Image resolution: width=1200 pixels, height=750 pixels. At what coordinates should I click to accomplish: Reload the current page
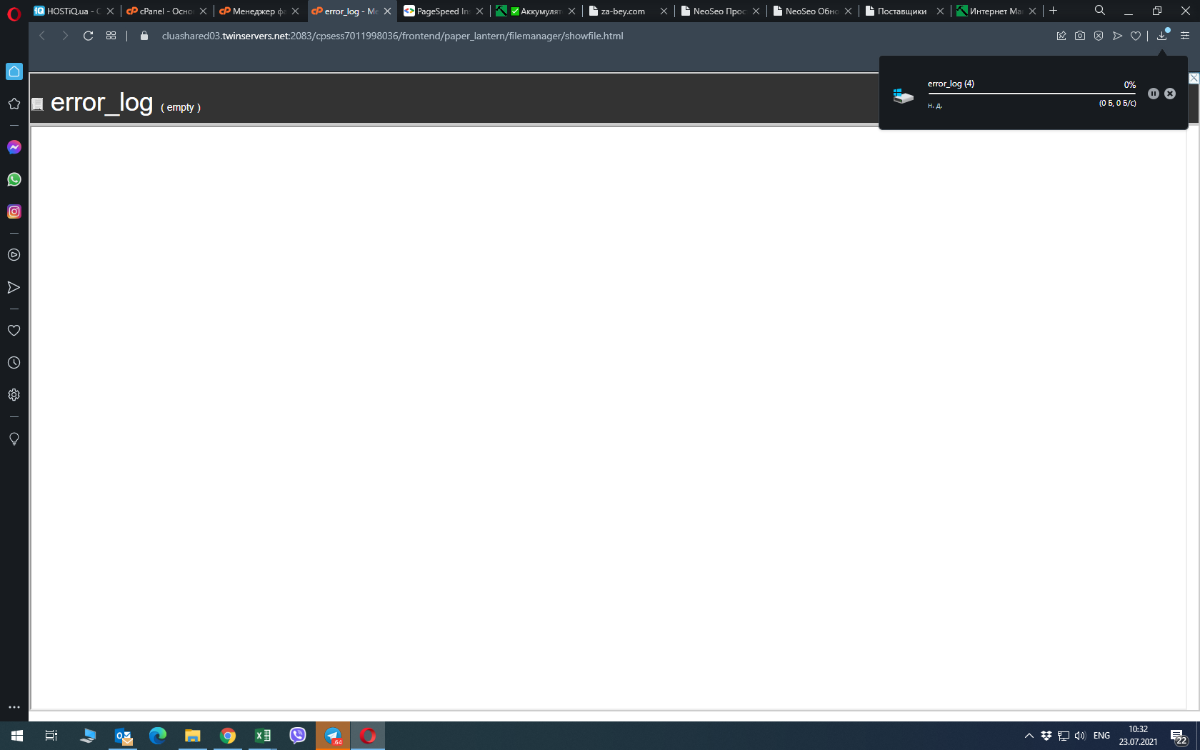[88, 35]
